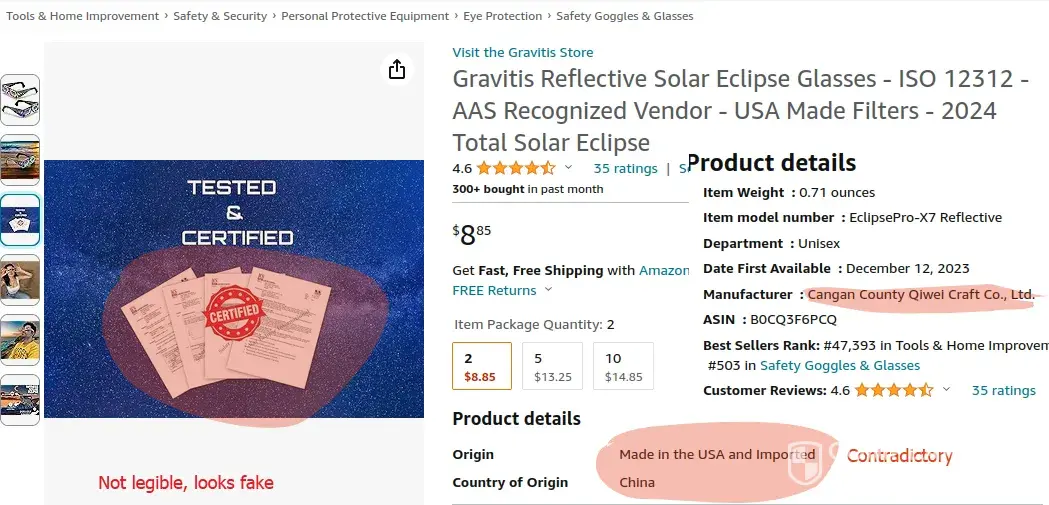Image resolution: width=1049 pixels, height=505 pixels.
Task: Go to Eye Protection breadcrumb category
Action: 503,16
